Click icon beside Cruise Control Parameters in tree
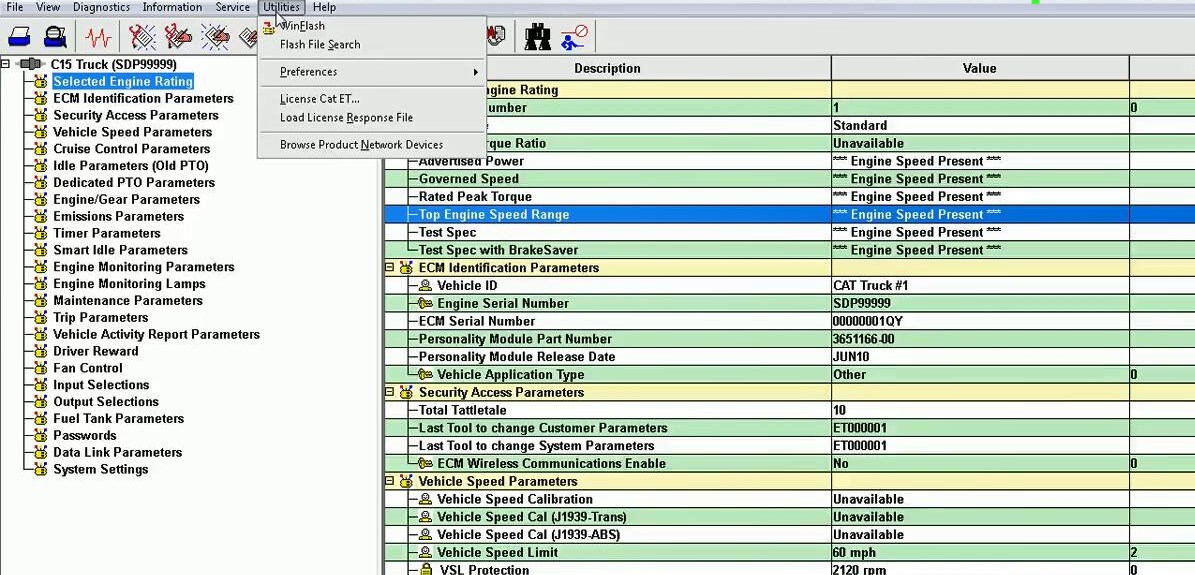Image resolution: width=1195 pixels, height=575 pixels. (40, 149)
